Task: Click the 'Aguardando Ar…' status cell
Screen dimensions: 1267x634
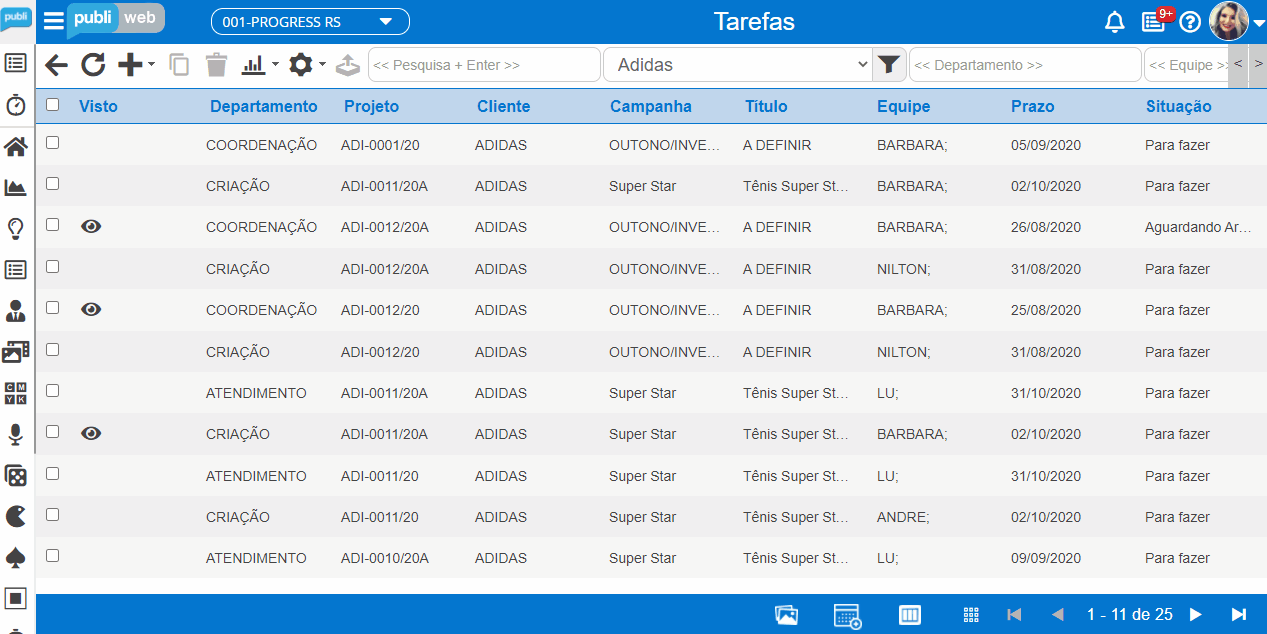Action: [x=1198, y=227]
